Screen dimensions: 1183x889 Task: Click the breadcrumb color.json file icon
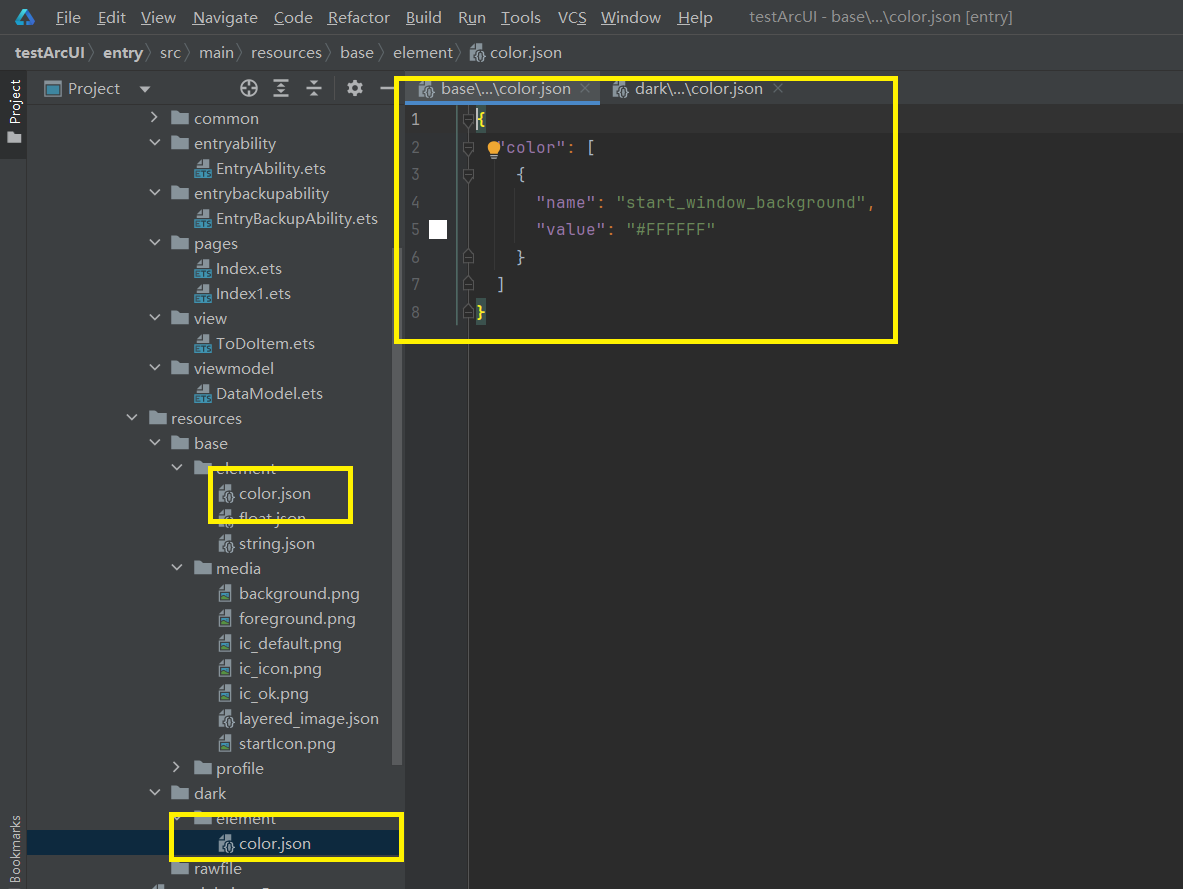pos(477,53)
